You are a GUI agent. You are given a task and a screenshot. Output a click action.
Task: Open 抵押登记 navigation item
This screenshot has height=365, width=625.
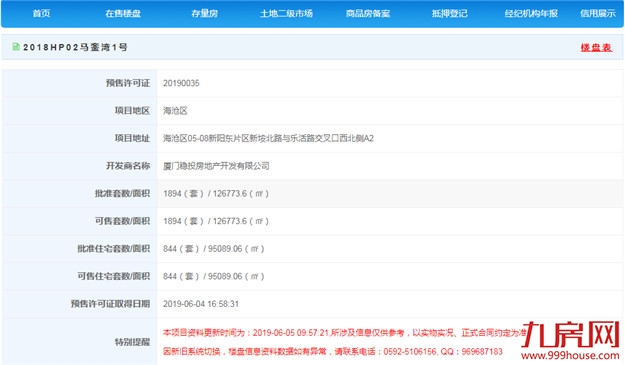[x=450, y=14]
